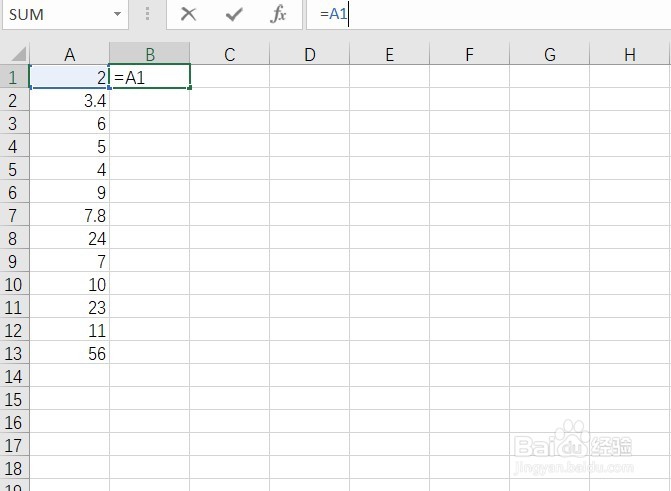Select column A header
Screen dimensions: 671x491
click(69, 54)
